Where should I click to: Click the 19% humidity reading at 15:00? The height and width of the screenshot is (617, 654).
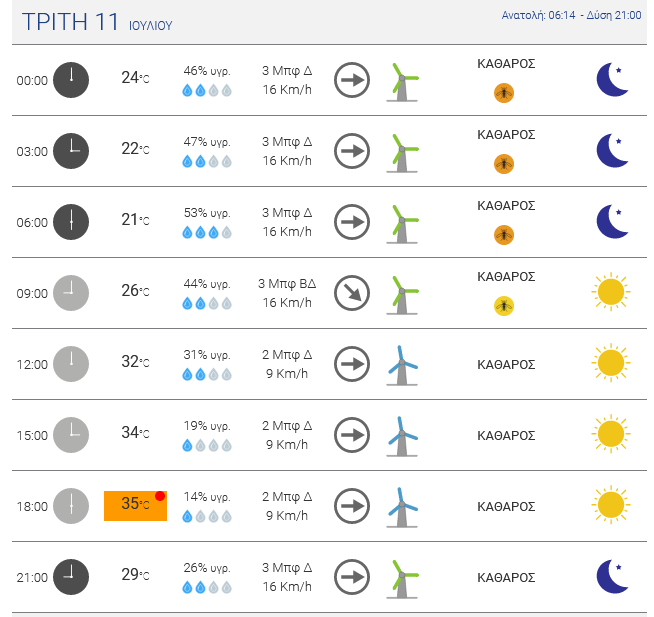(x=207, y=425)
